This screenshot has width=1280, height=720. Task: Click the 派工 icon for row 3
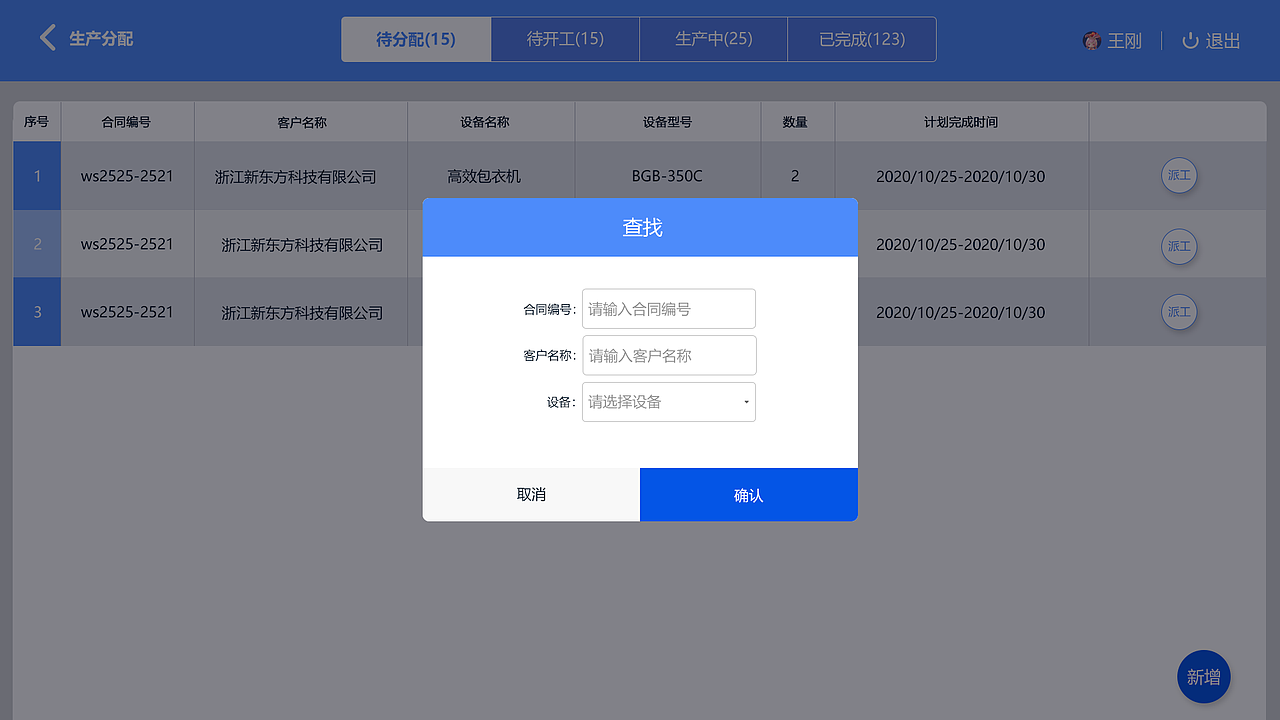[1179, 311]
